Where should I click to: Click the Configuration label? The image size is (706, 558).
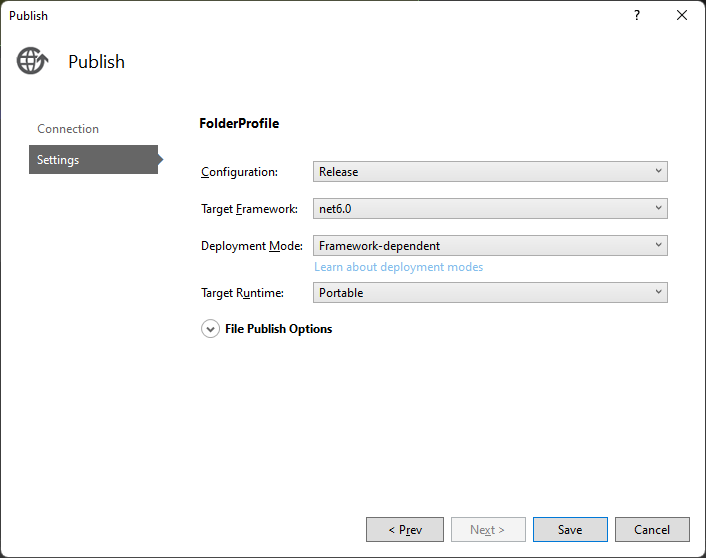pos(239,172)
